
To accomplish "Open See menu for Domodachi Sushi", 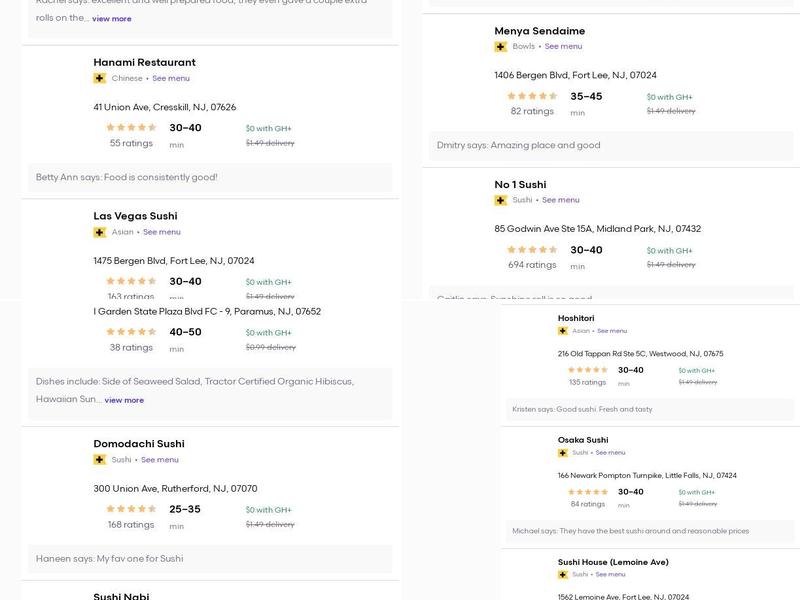I will [160, 460].
